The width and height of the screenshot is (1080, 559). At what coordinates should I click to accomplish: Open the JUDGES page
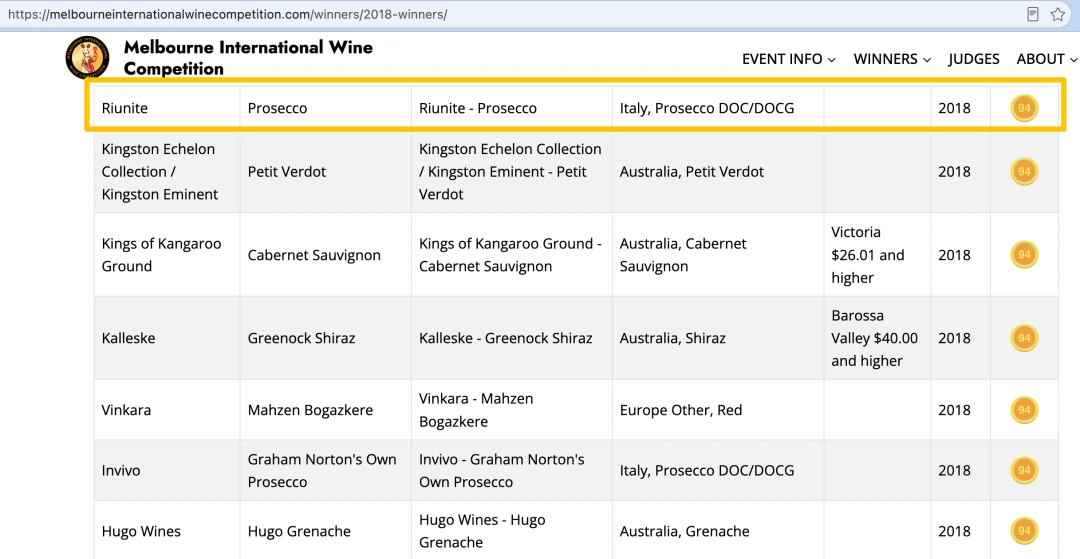click(x=974, y=59)
